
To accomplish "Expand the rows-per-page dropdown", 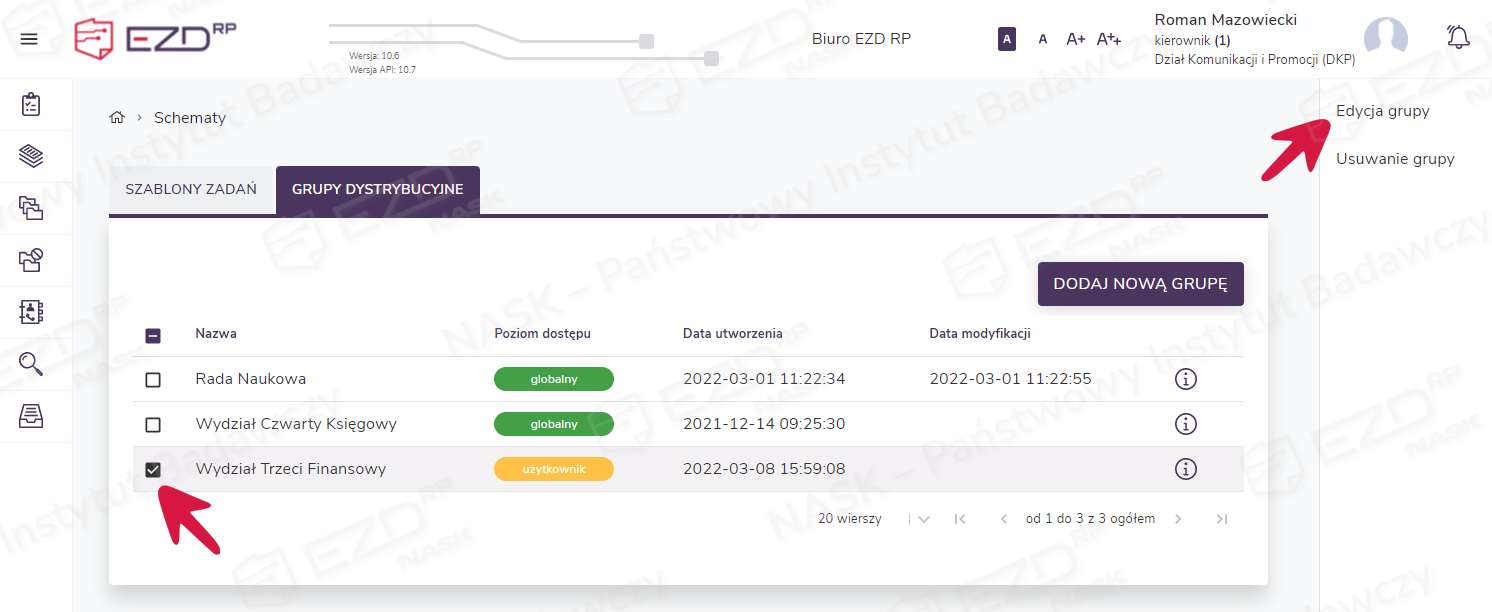I will (x=923, y=519).
